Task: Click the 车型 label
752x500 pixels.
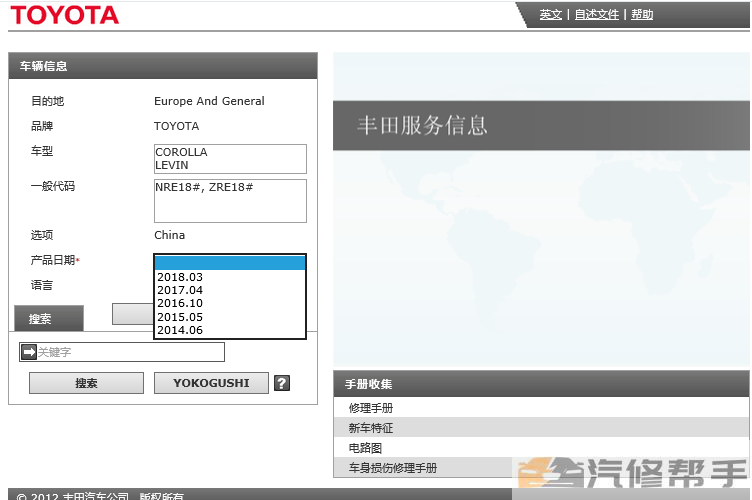Action: [42, 151]
